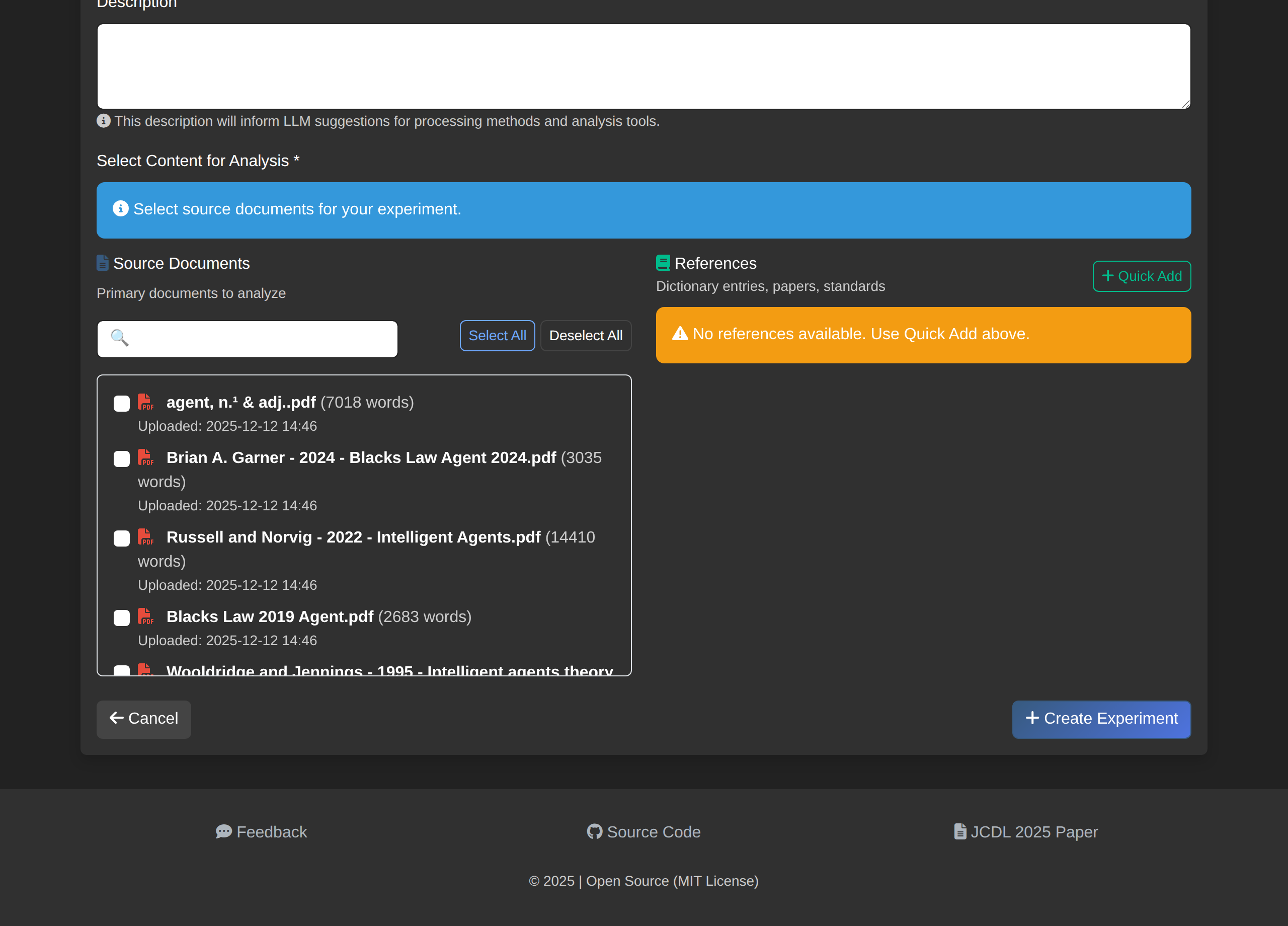Check the Brian A. Garner Blacks Law checkbox
Image resolution: width=1288 pixels, height=926 pixels.
tap(122, 458)
